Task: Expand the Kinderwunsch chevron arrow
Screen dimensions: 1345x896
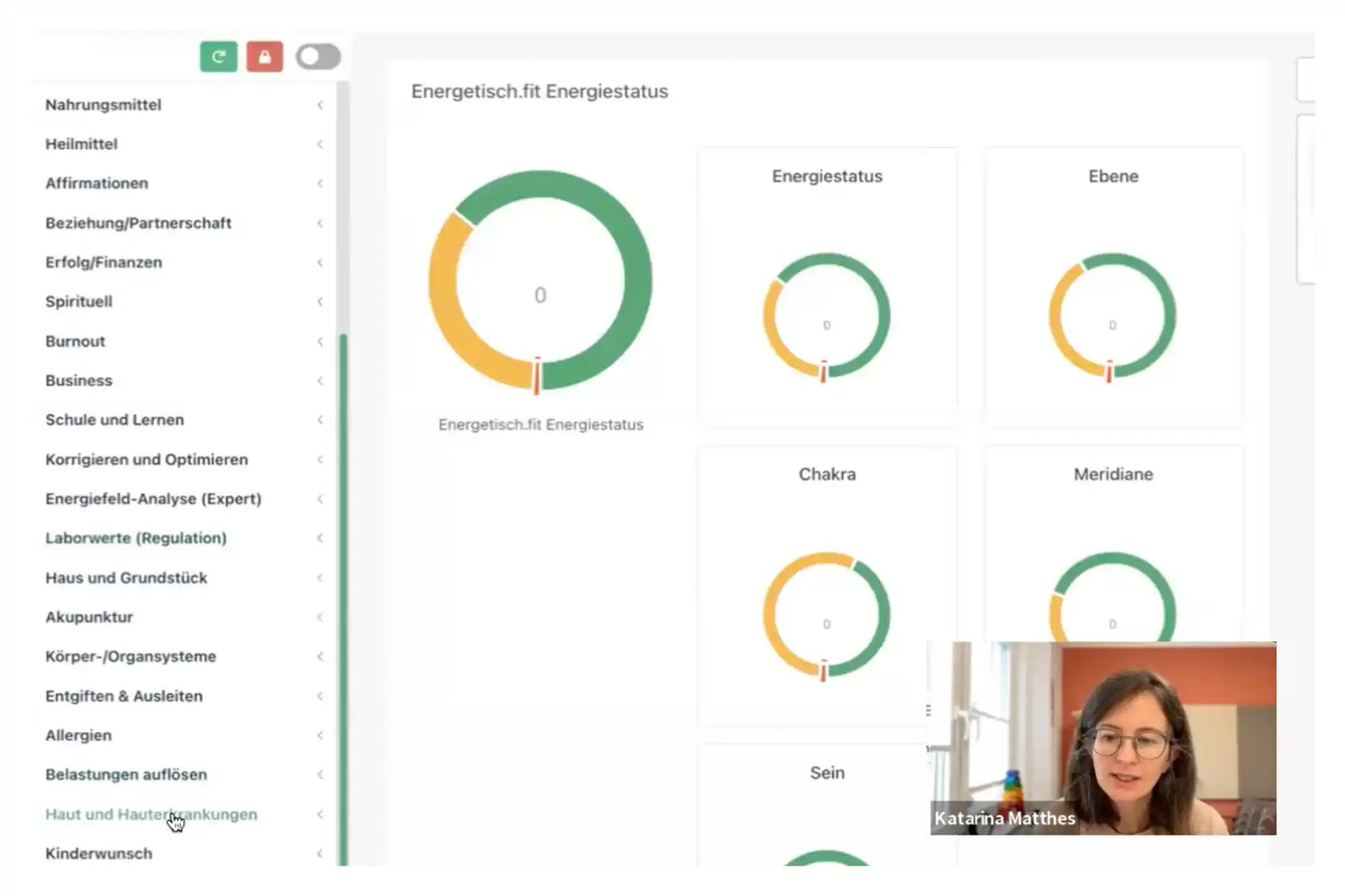Action: coord(320,853)
